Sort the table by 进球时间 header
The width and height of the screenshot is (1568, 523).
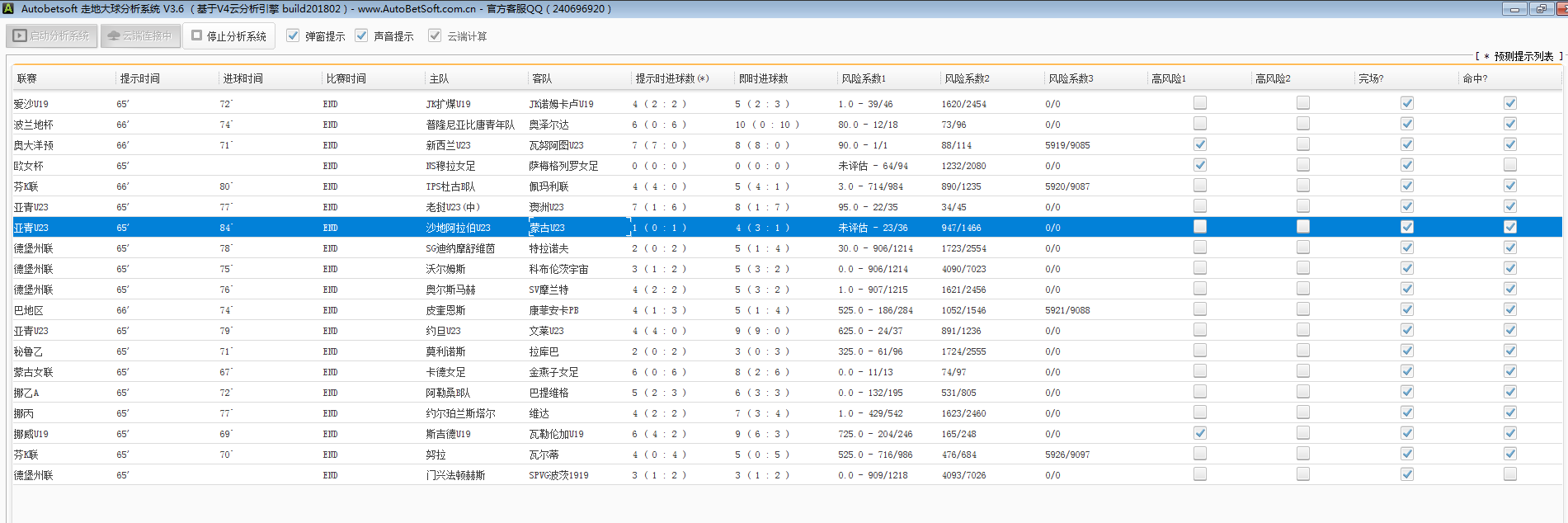coord(242,78)
